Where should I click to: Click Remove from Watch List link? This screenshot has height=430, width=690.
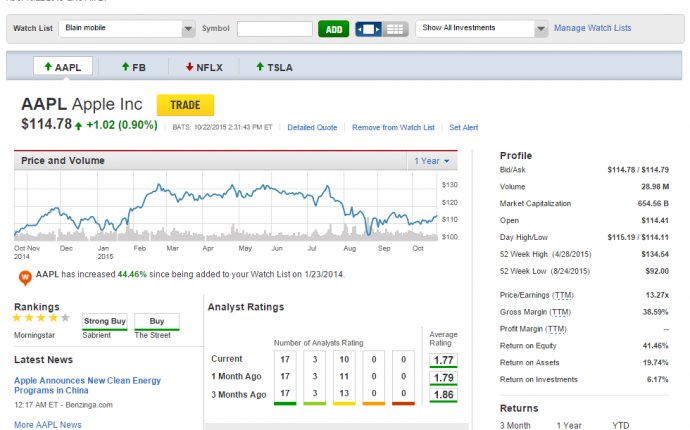coord(393,128)
